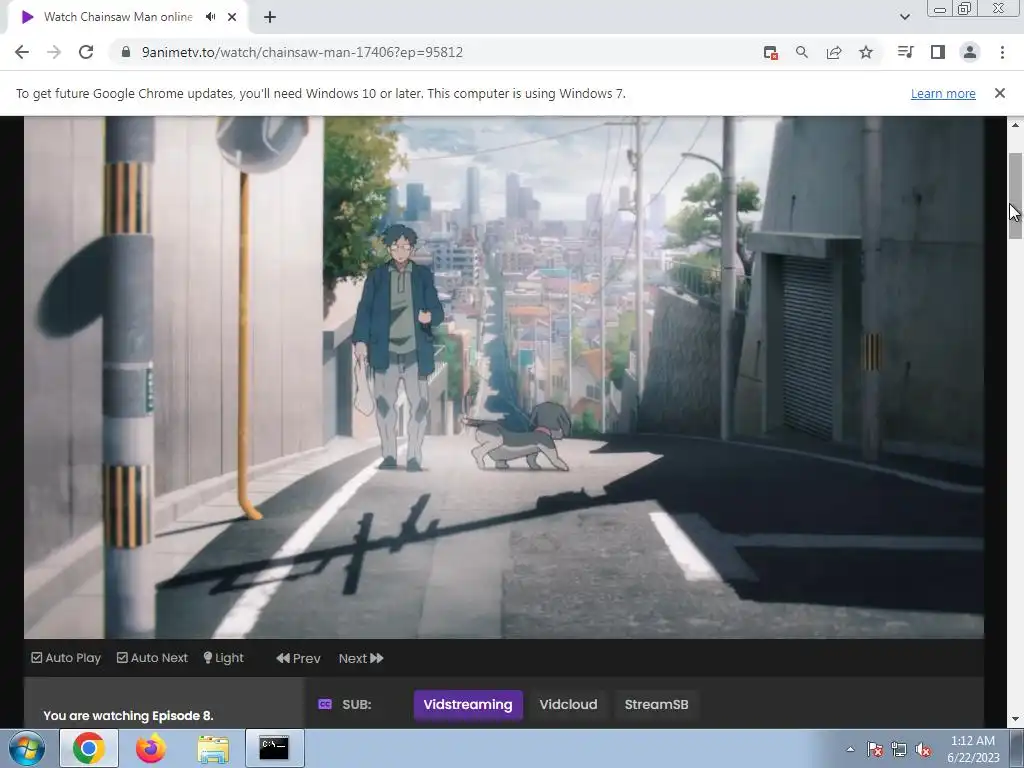Open the media controls icon in the toolbar
This screenshot has width=1024, height=768.
click(905, 52)
